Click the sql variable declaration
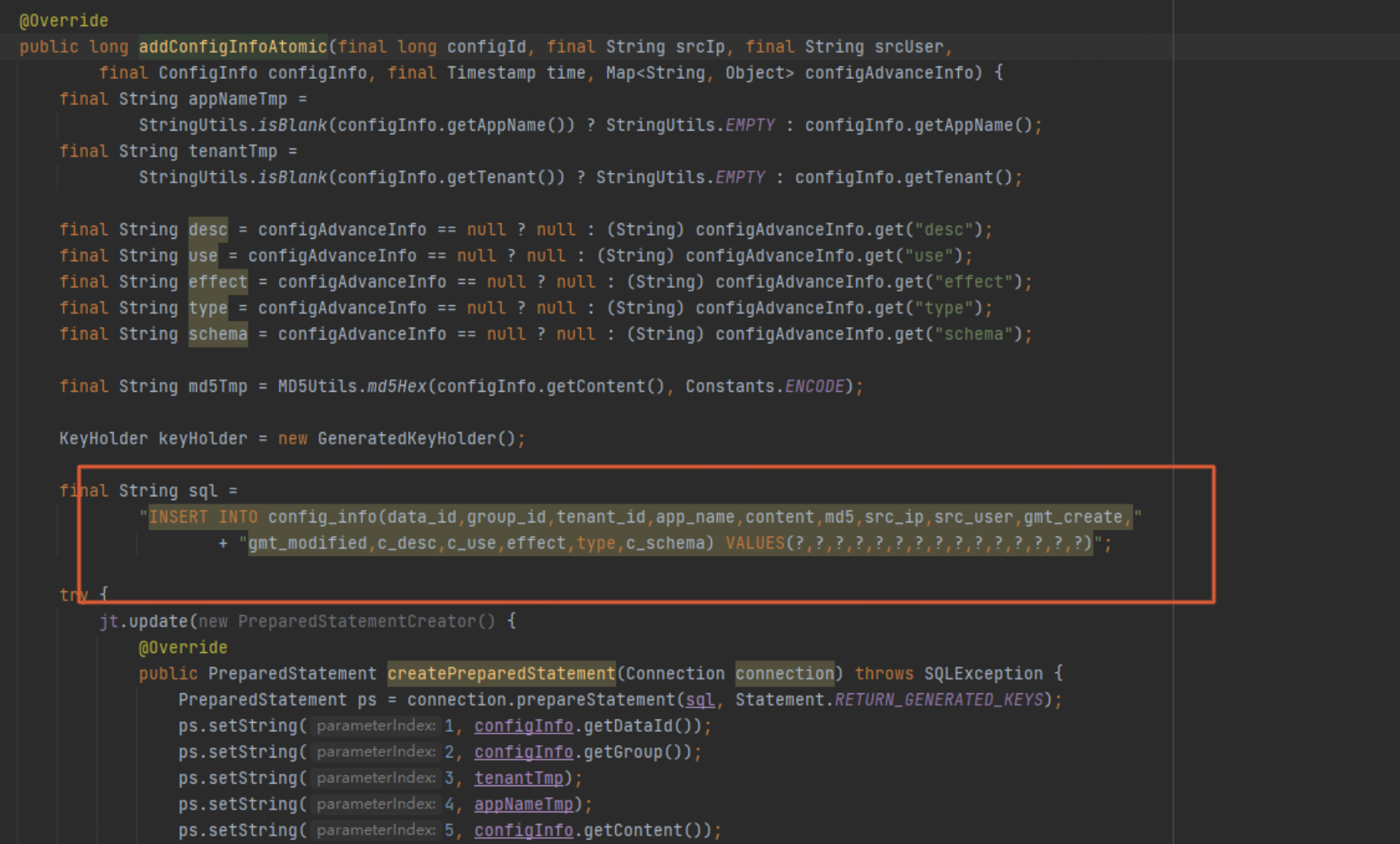 tap(203, 492)
